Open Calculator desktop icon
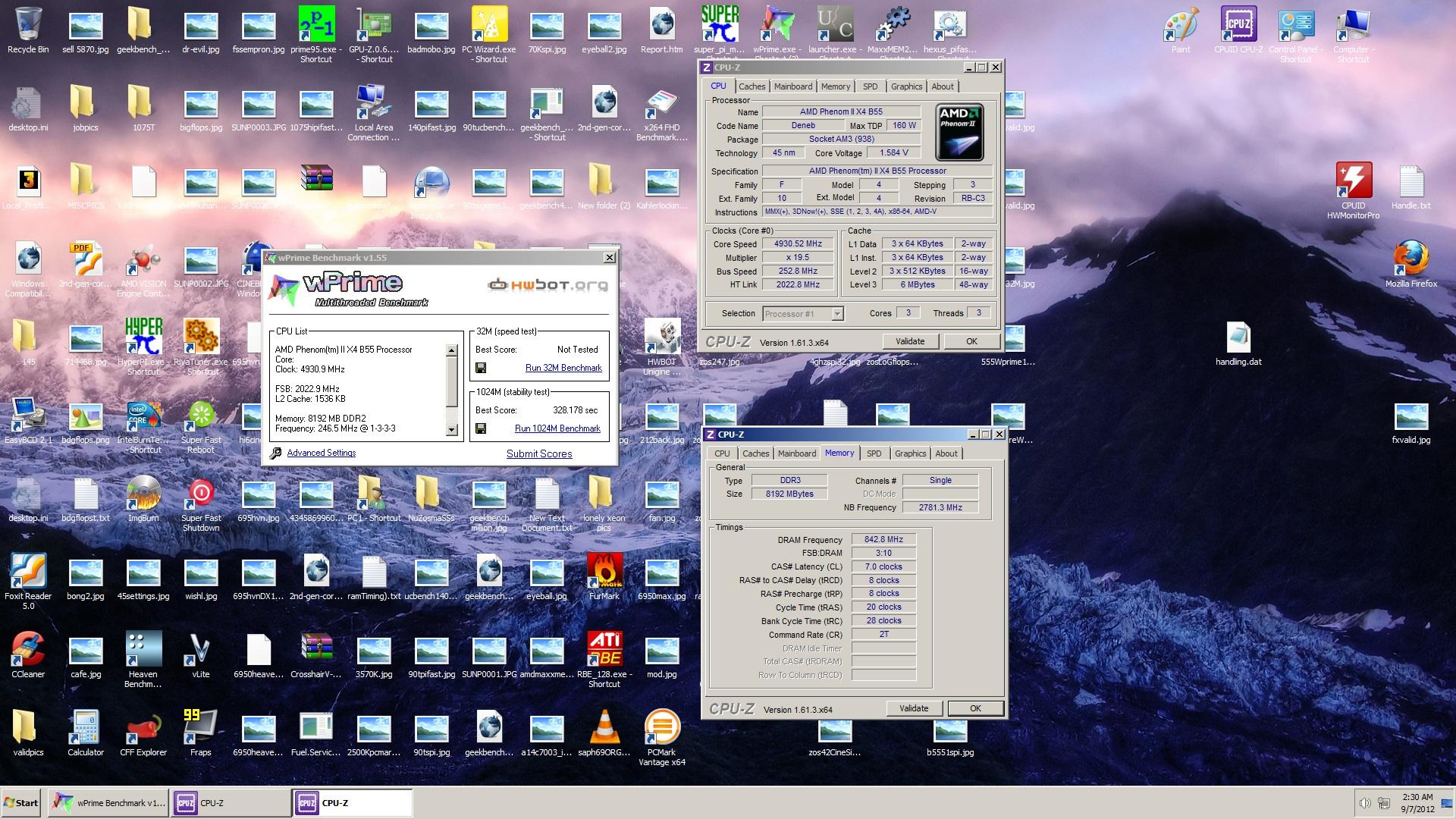 pyautogui.click(x=86, y=733)
